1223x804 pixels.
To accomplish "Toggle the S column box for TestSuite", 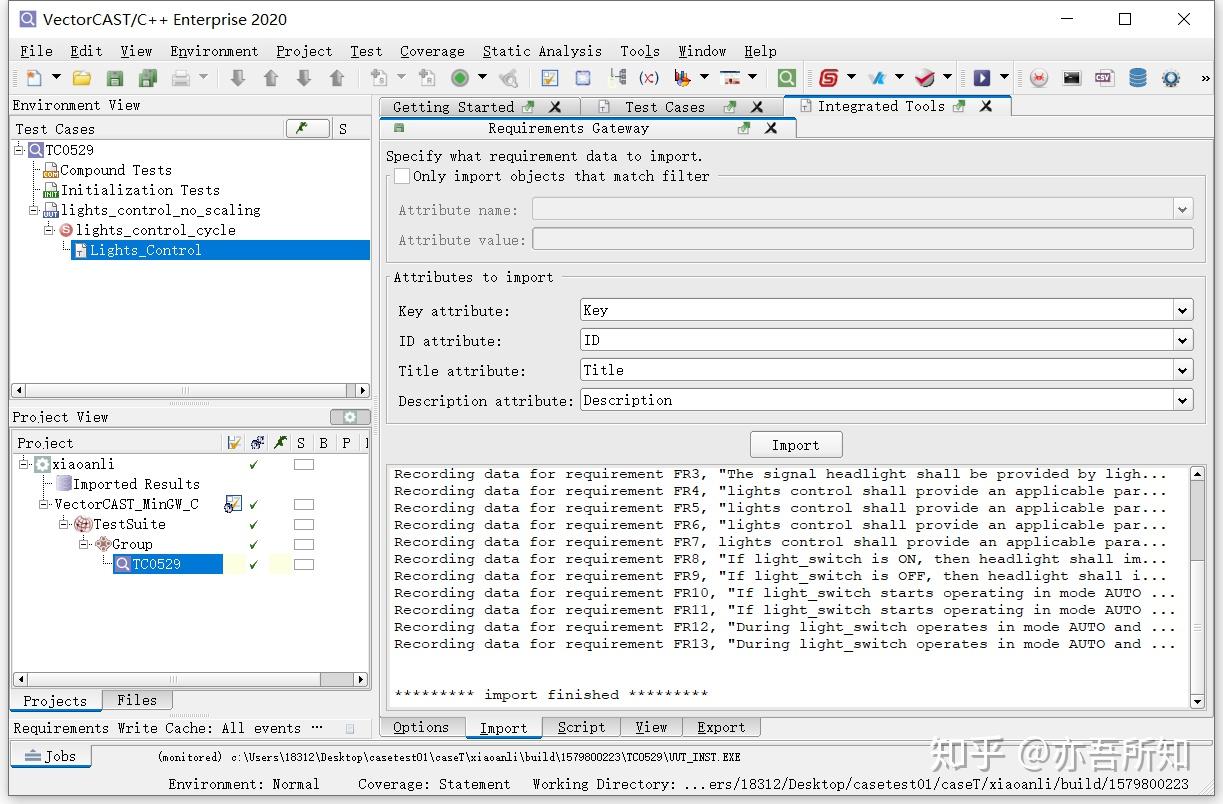I will [303, 525].
